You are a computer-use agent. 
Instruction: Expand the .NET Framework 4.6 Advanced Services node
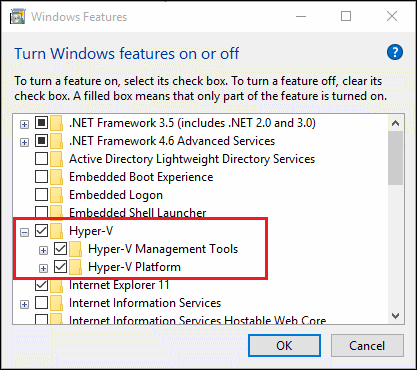tap(24, 143)
